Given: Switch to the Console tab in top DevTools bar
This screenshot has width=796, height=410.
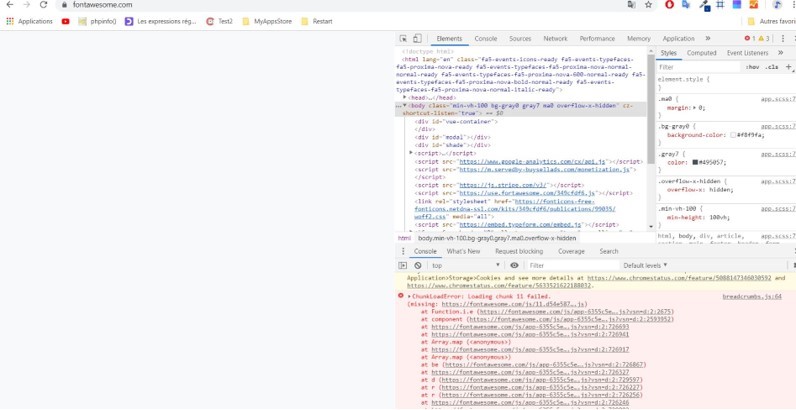Looking at the screenshot, I should click(486, 39).
